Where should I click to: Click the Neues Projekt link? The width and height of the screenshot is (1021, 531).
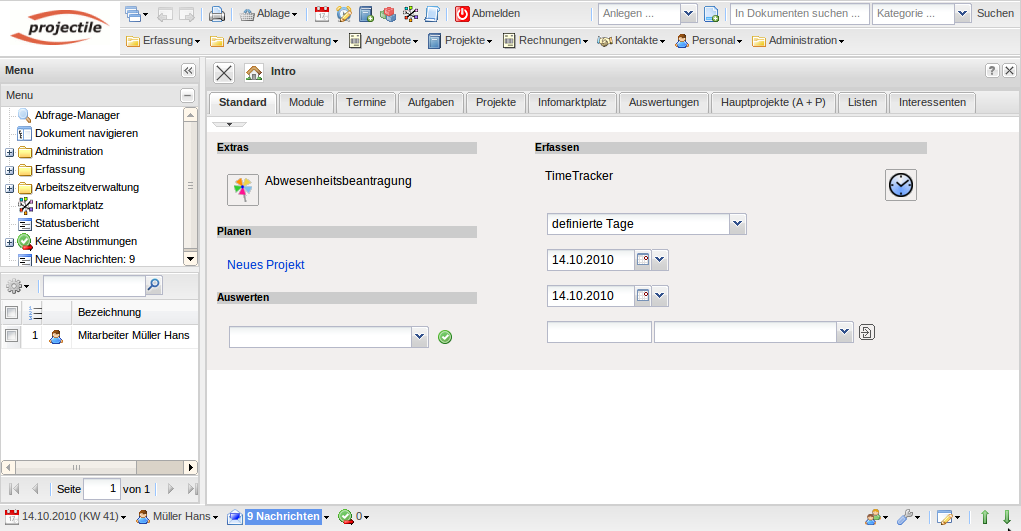[x=266, y=265]
